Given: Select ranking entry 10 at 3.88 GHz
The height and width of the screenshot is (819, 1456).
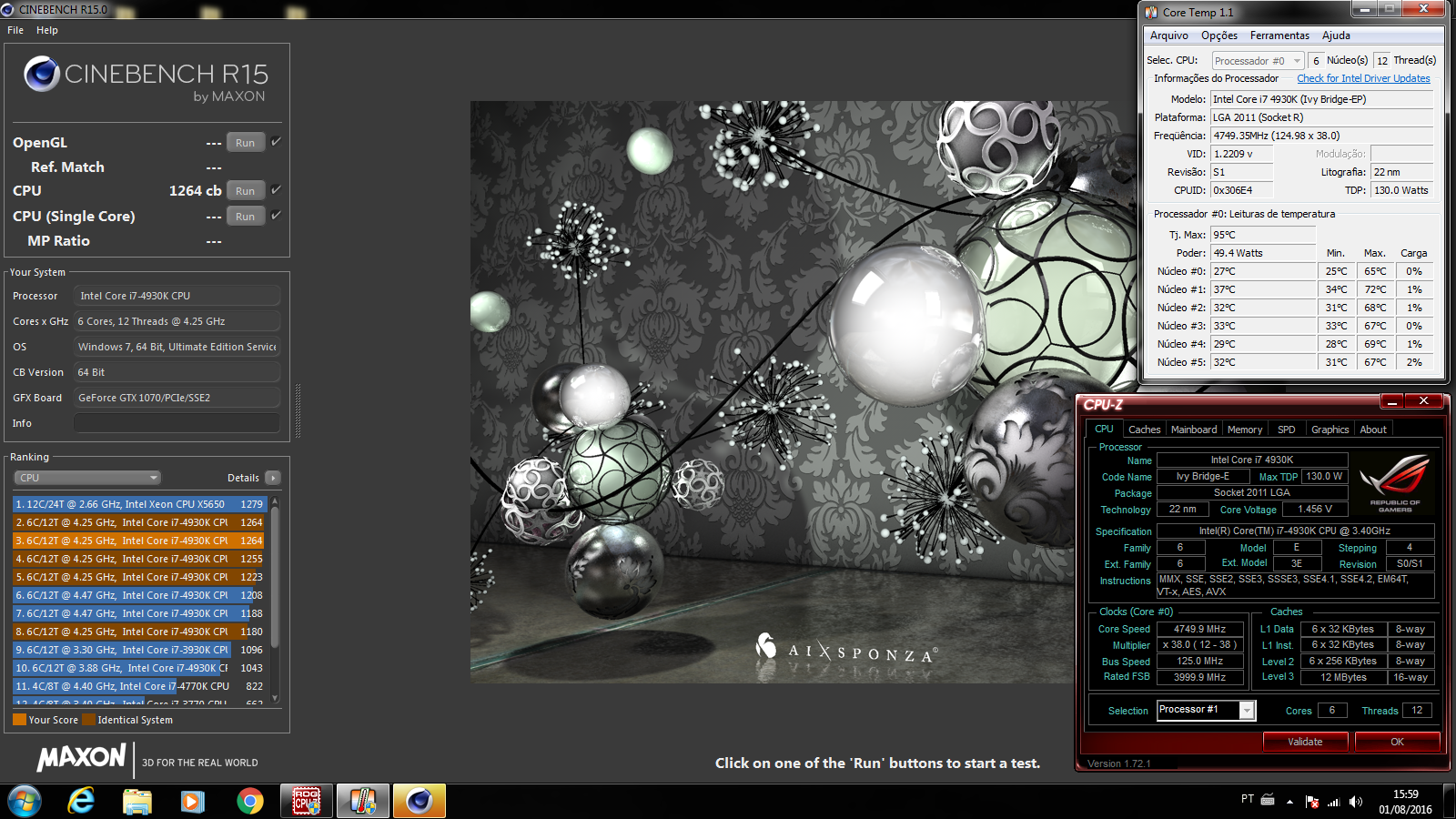Looking at the screenshot, I should coord(139,668).
